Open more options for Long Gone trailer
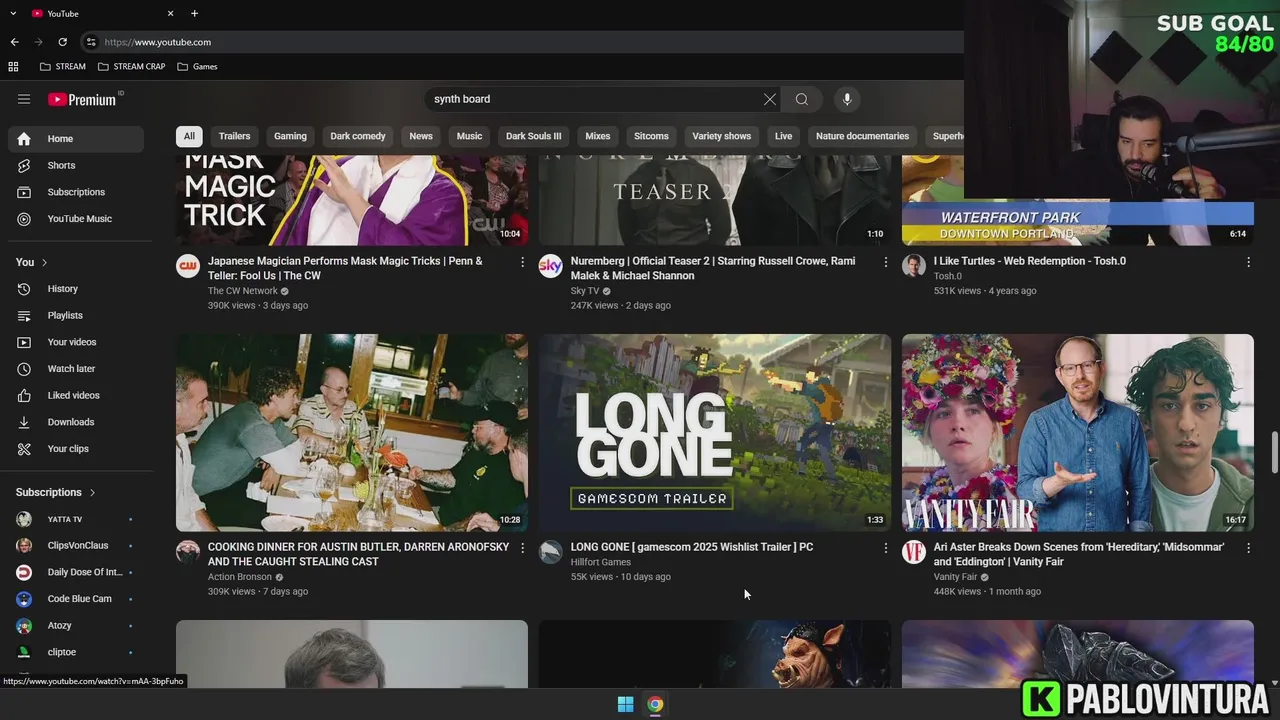Image resolution: width=1280 pixels, height=720 pixels. (885, 548)
